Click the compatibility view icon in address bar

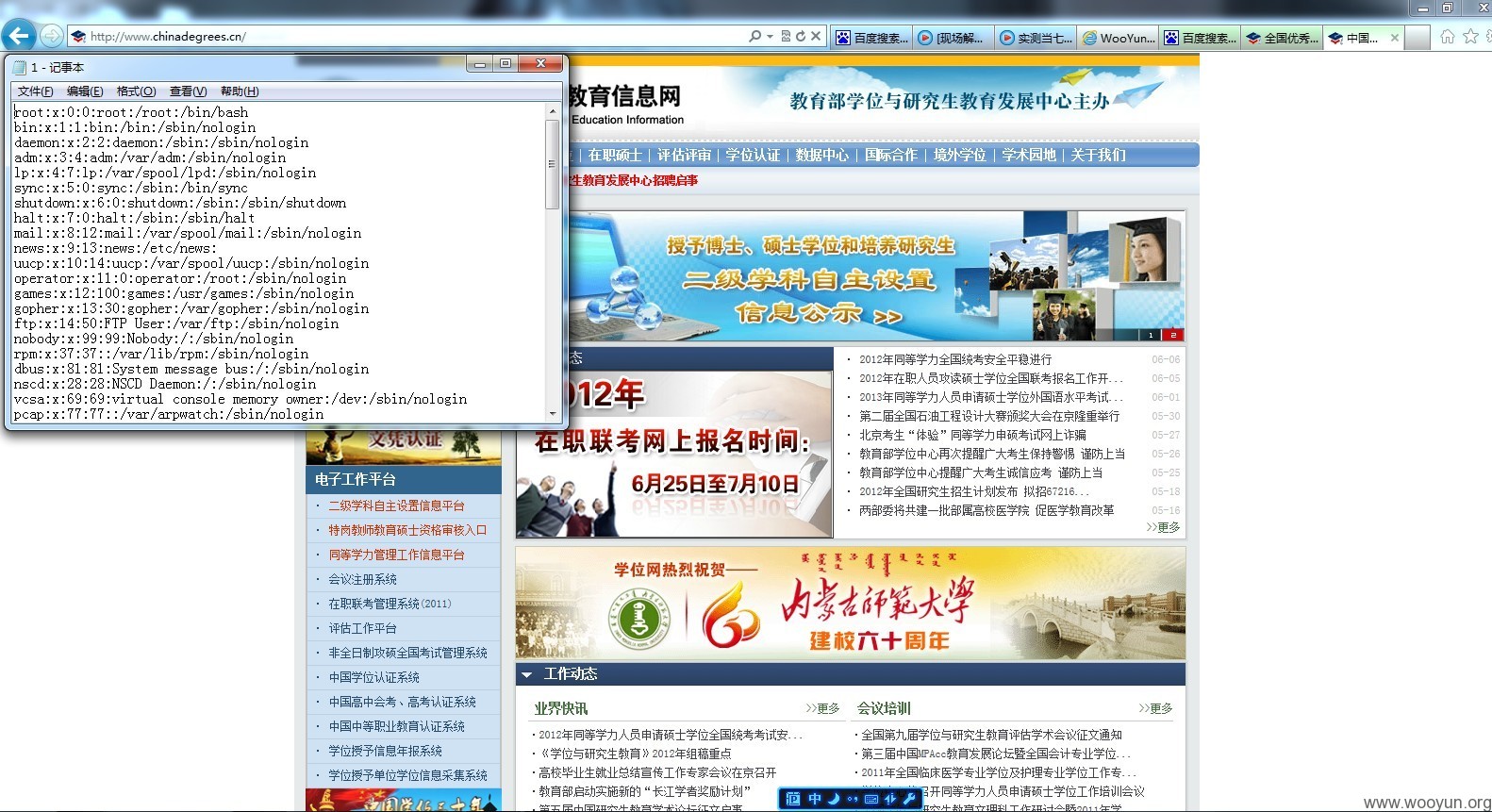(x=787, y=37)
